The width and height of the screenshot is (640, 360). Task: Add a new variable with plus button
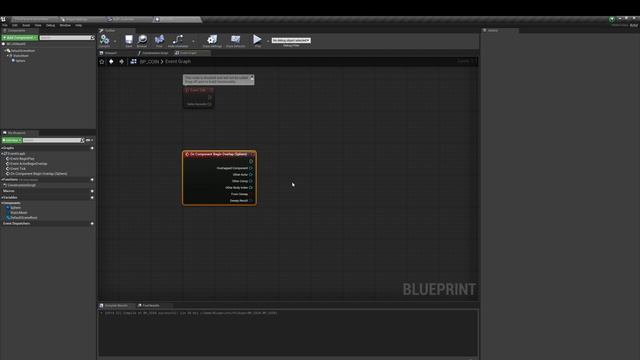92,198
